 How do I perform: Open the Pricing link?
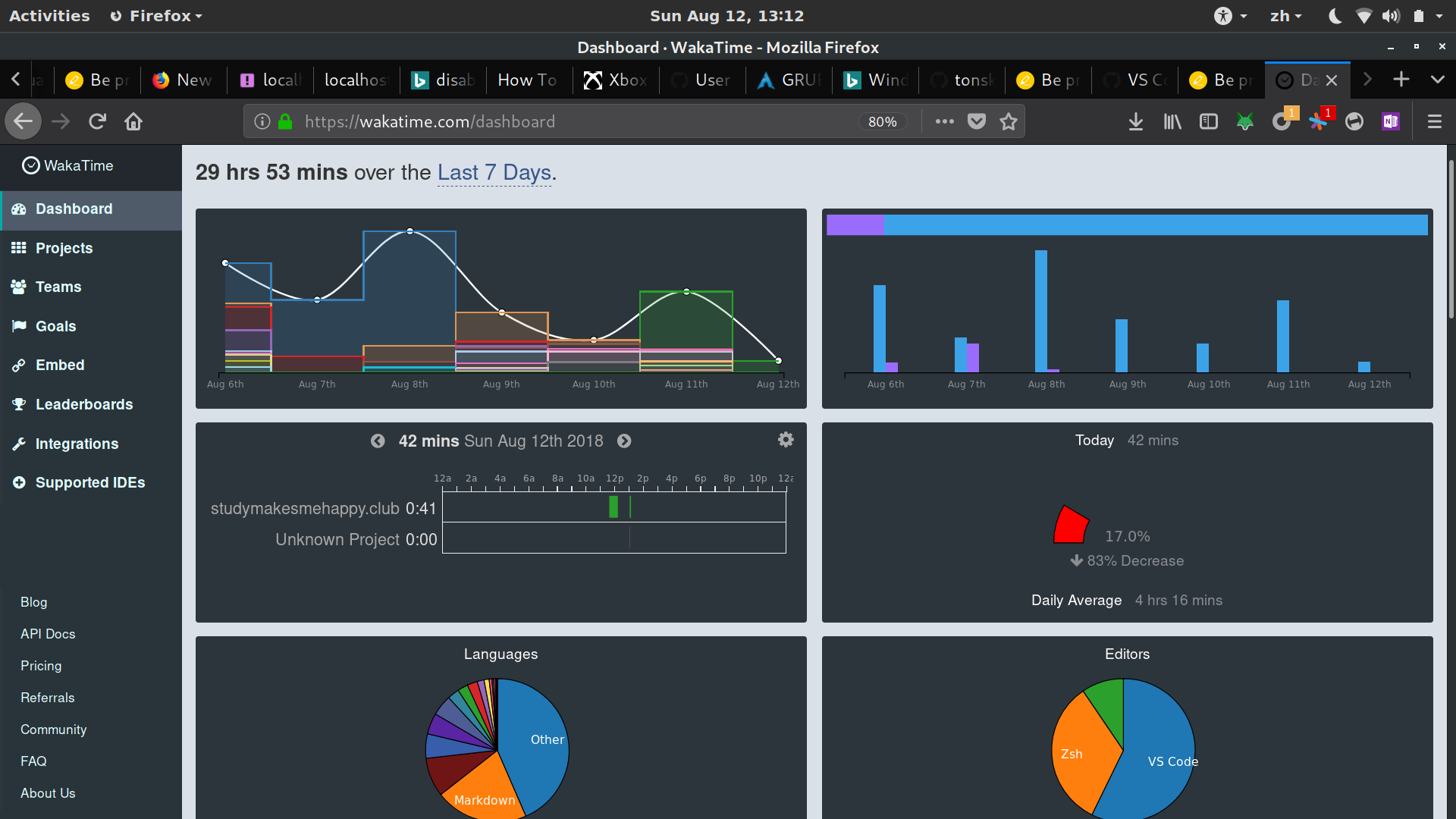(x=41, y=666)
